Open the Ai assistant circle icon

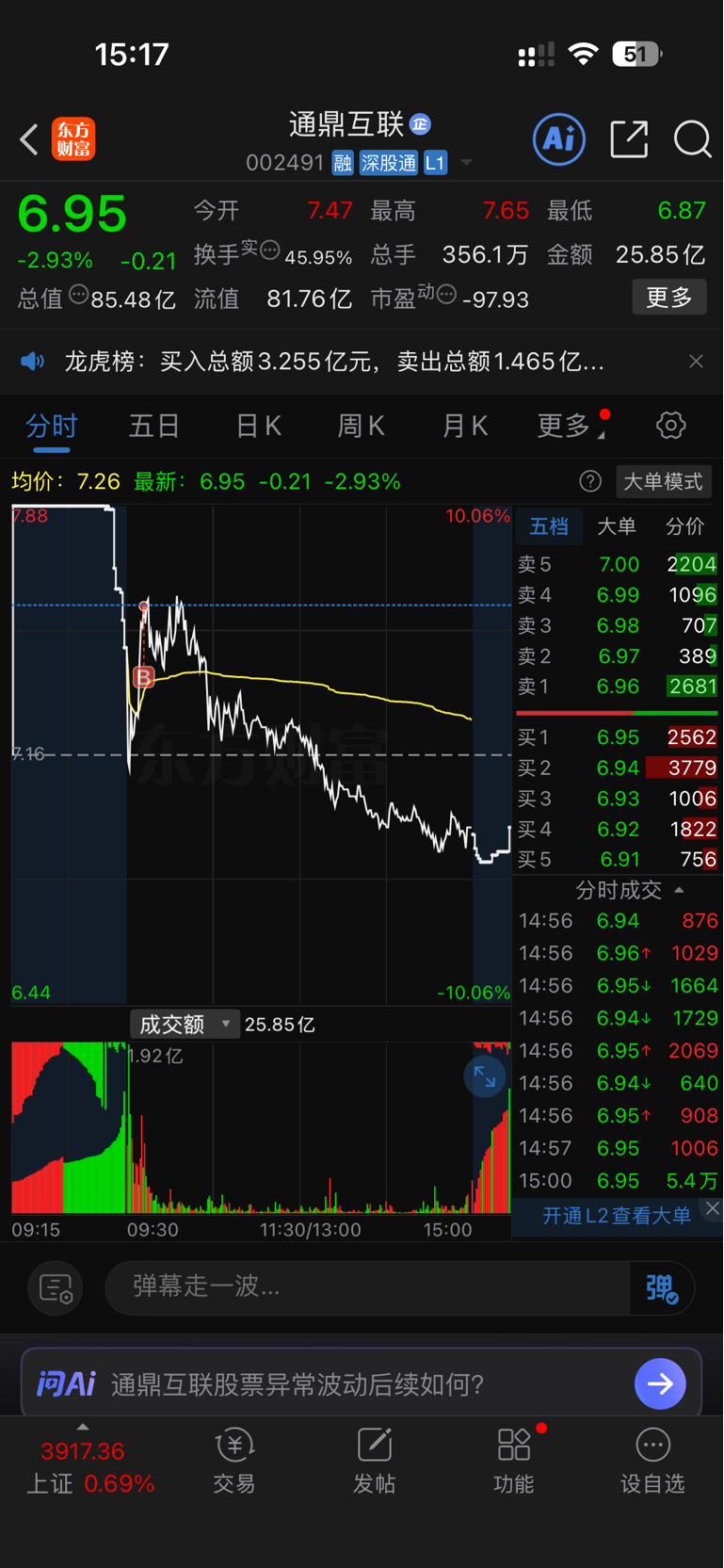pyautogui.click(x=559, y=139)
